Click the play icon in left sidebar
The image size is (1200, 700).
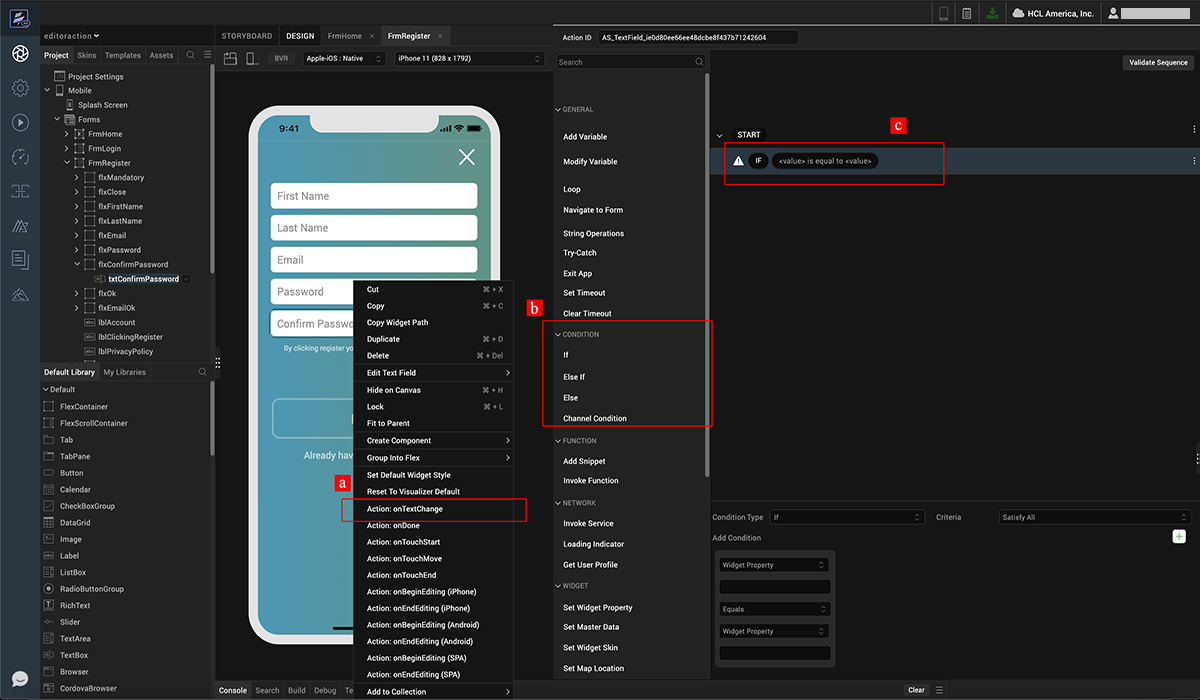click(20, 122)
